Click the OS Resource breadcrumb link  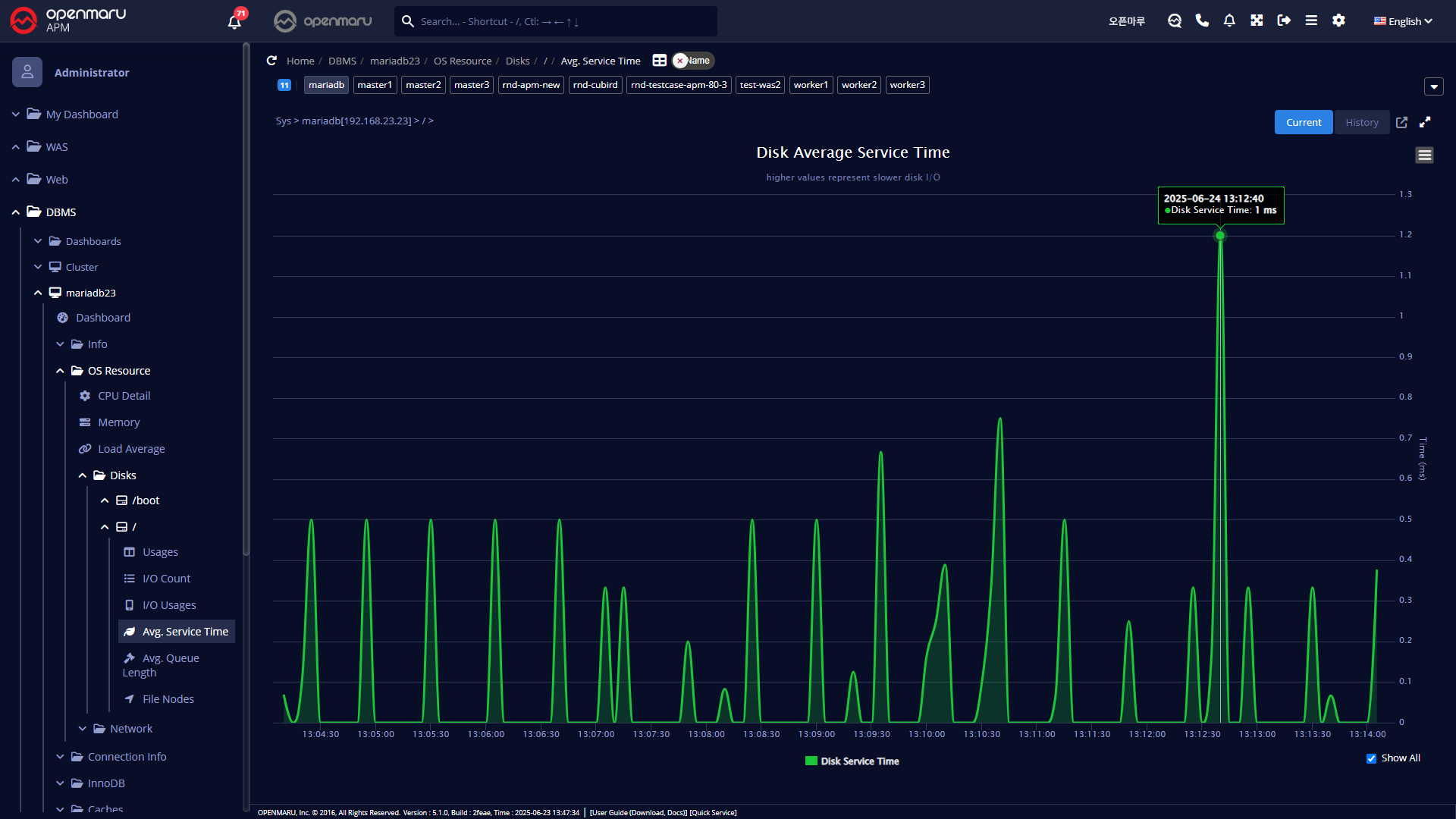463,61
